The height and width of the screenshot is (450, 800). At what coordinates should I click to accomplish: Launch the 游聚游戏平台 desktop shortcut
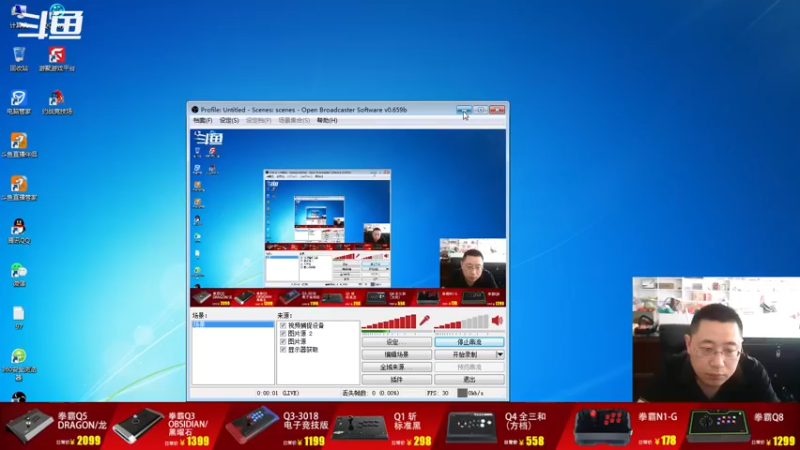tap(57, 59)
